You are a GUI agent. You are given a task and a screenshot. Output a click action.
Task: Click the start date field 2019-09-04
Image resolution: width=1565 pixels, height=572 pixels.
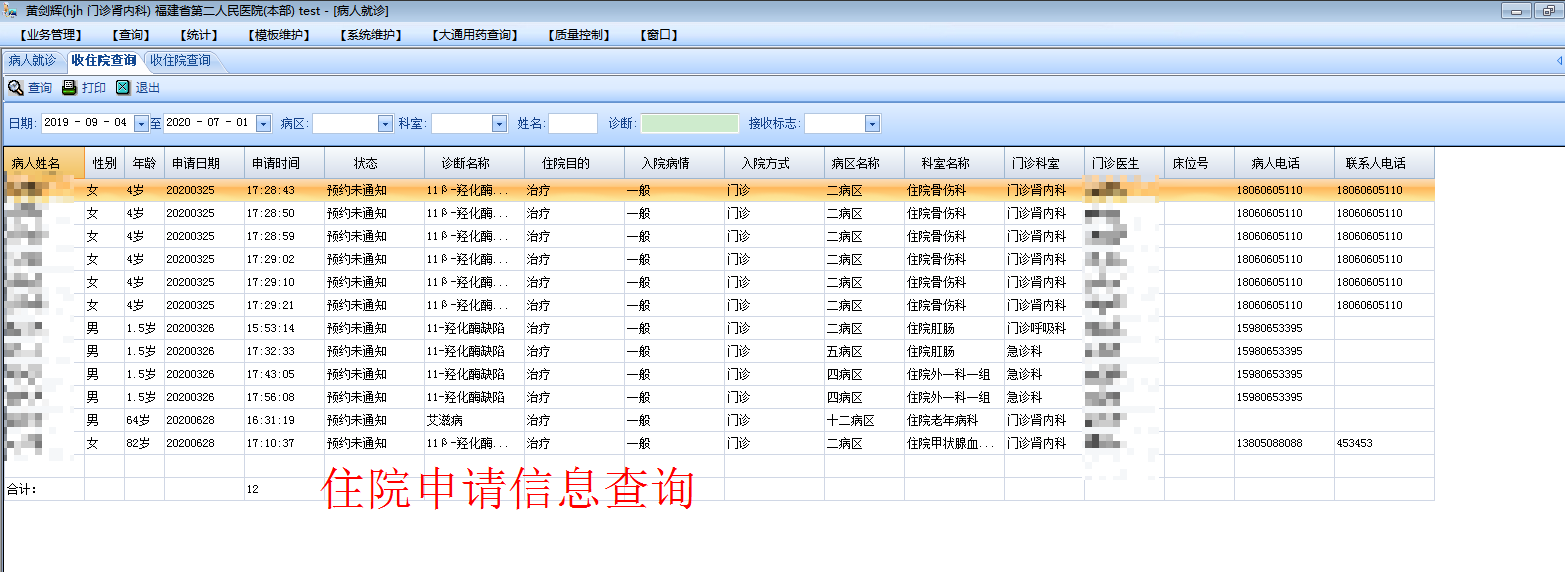click(x=86, y=123)
